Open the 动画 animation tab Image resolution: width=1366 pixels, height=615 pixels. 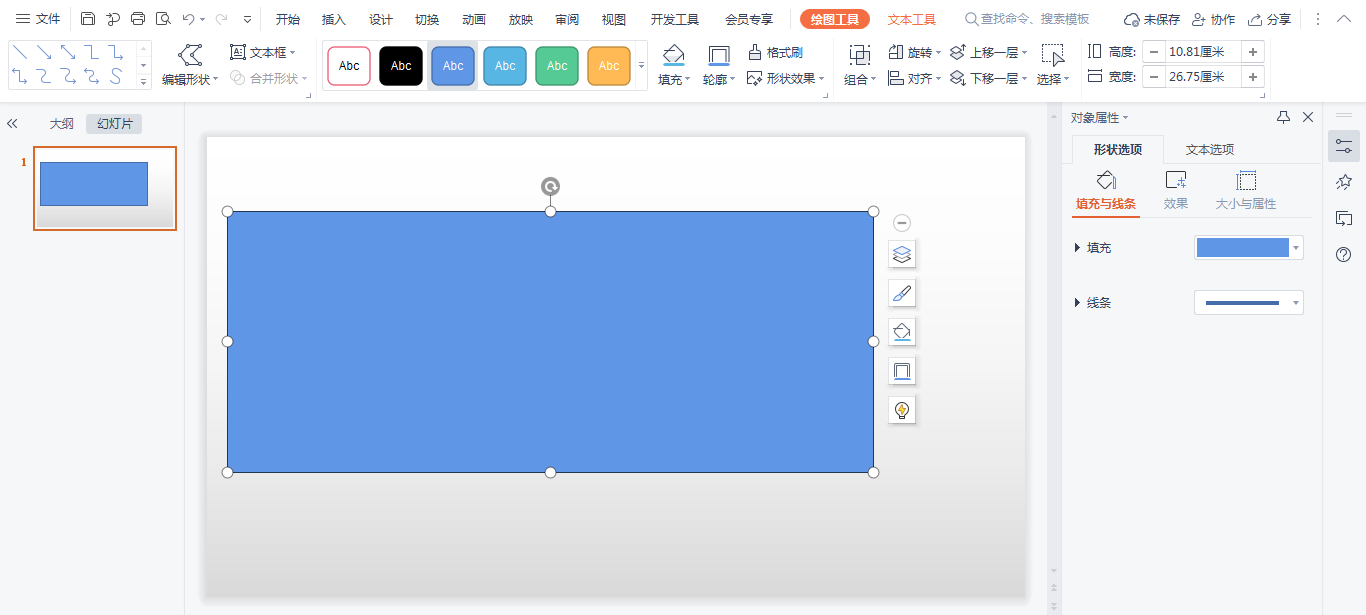[474, 19]
